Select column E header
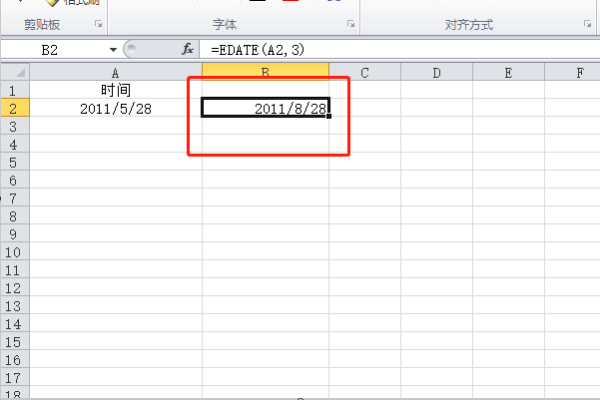This screenshot has height=400, width=600. [508, 72]
